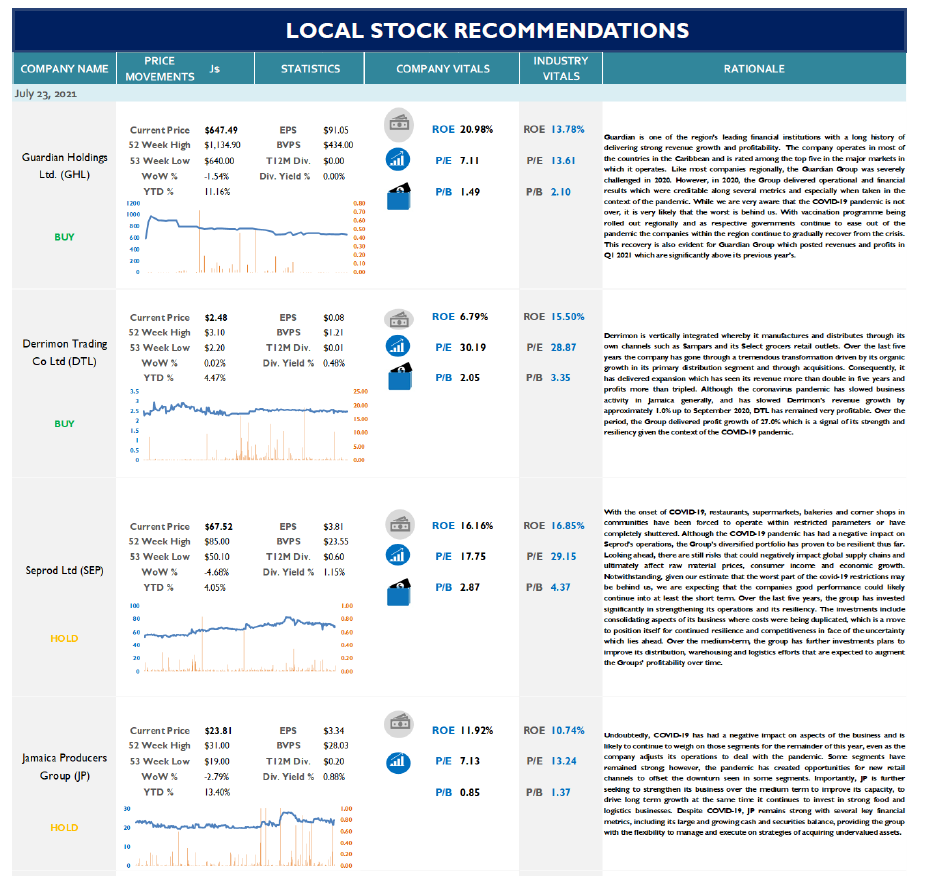Select the blue chart icon beside P/E 30.19
Viewport: 933px width, 876px height.
pyautogui.click(x=398, y=345)
